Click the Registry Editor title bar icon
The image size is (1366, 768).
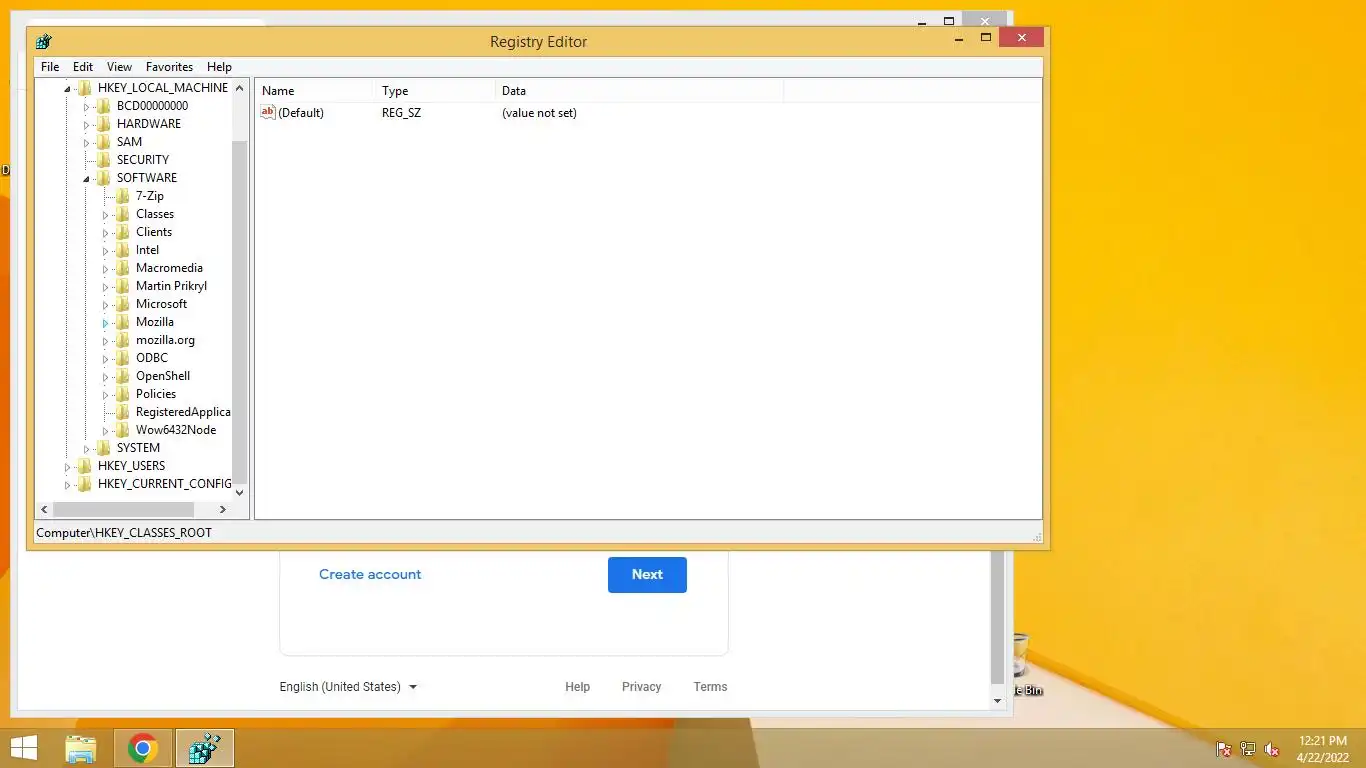coord(43,42)
